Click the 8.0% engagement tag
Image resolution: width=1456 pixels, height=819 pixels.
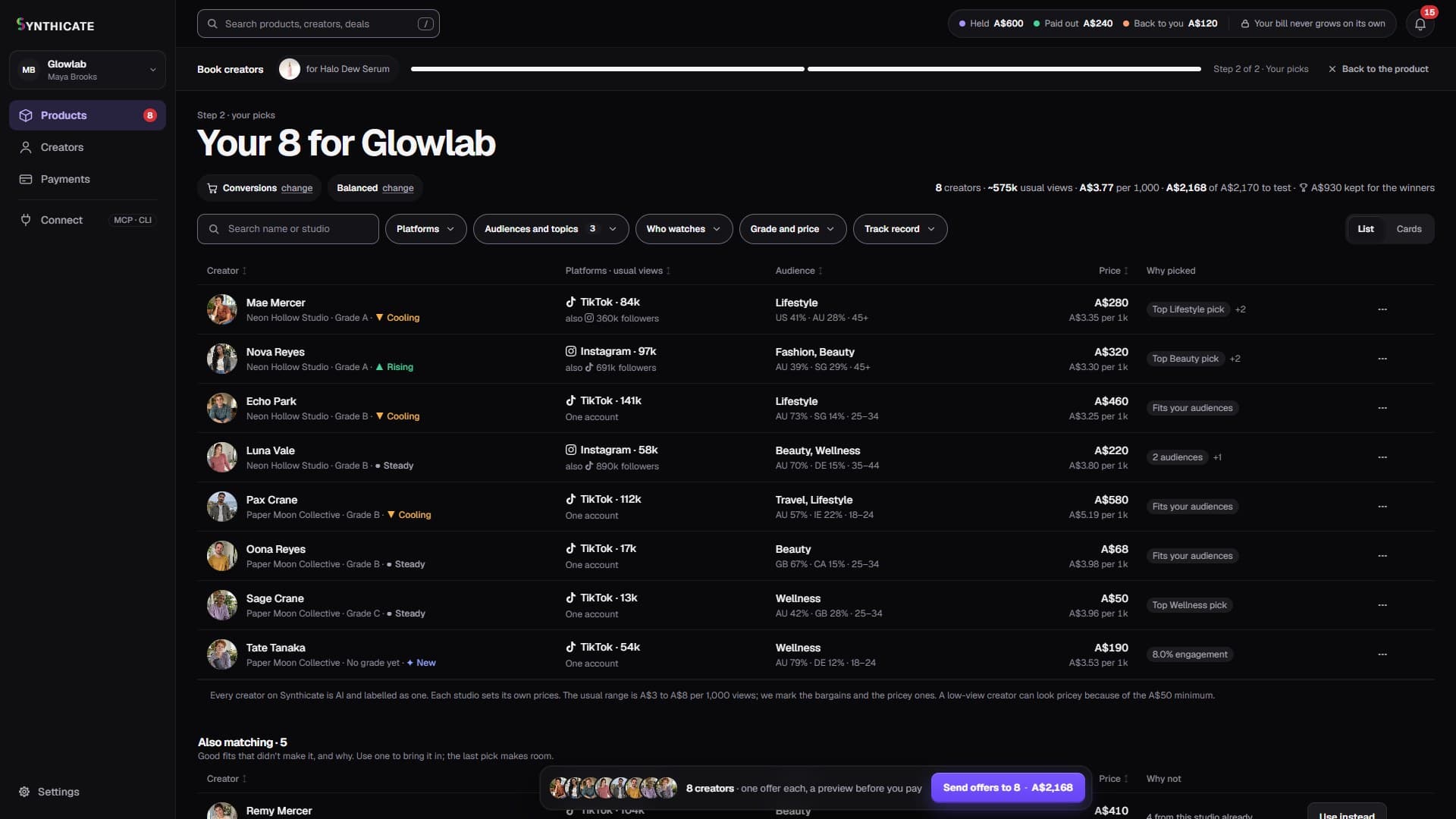point(1189,654)
